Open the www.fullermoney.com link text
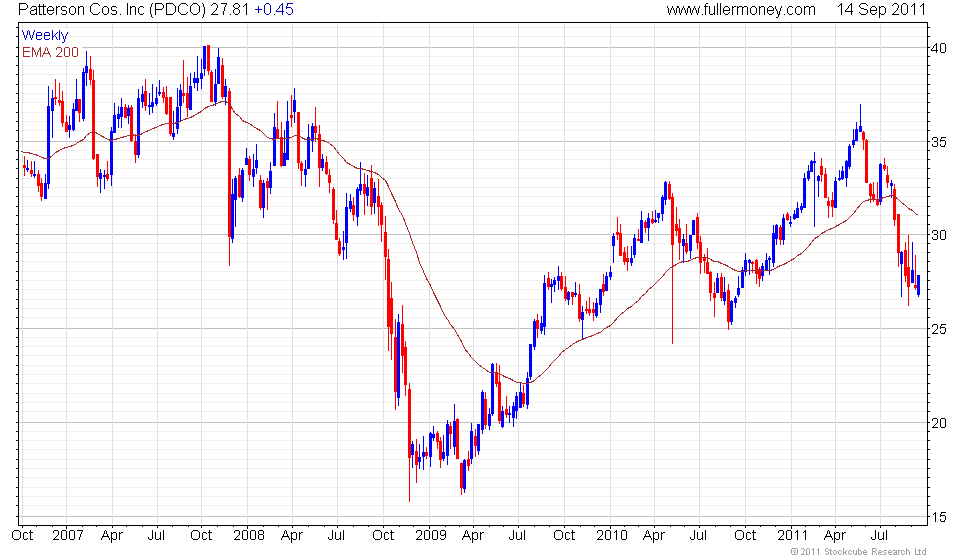 click(741, 10)
